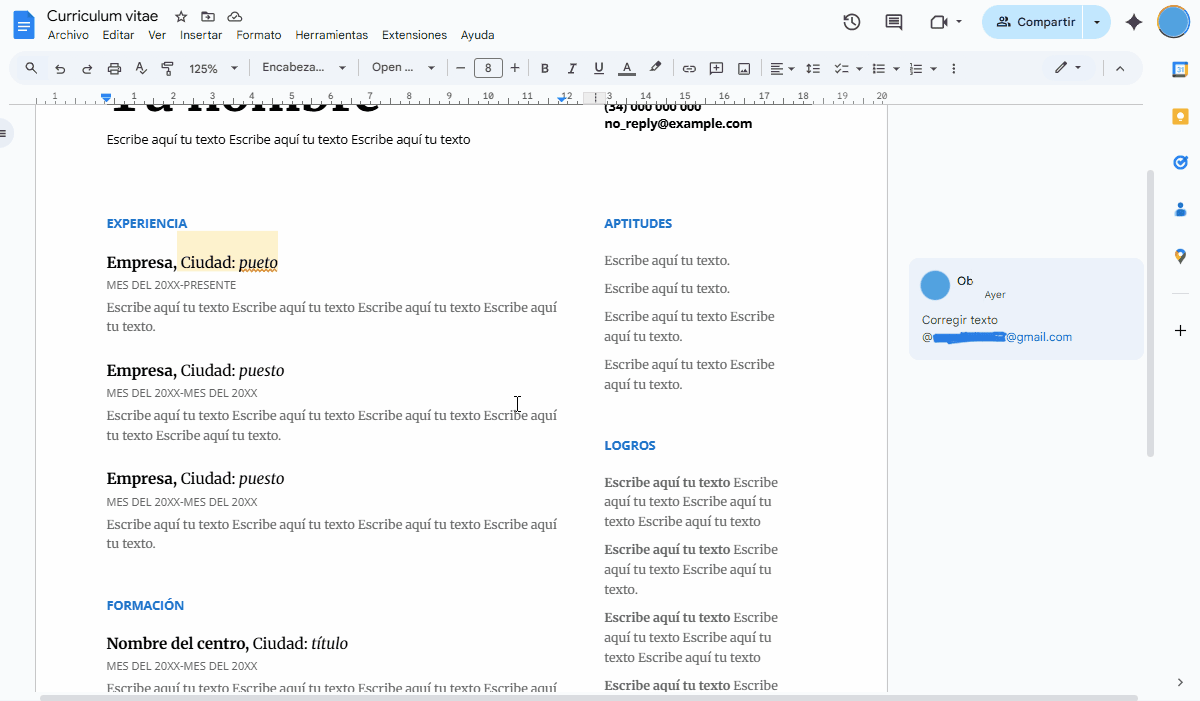This screenshot has width=1200, height=701.
Task: Click the Gemini sparkle icon
Action: (x=1134, y=22)
